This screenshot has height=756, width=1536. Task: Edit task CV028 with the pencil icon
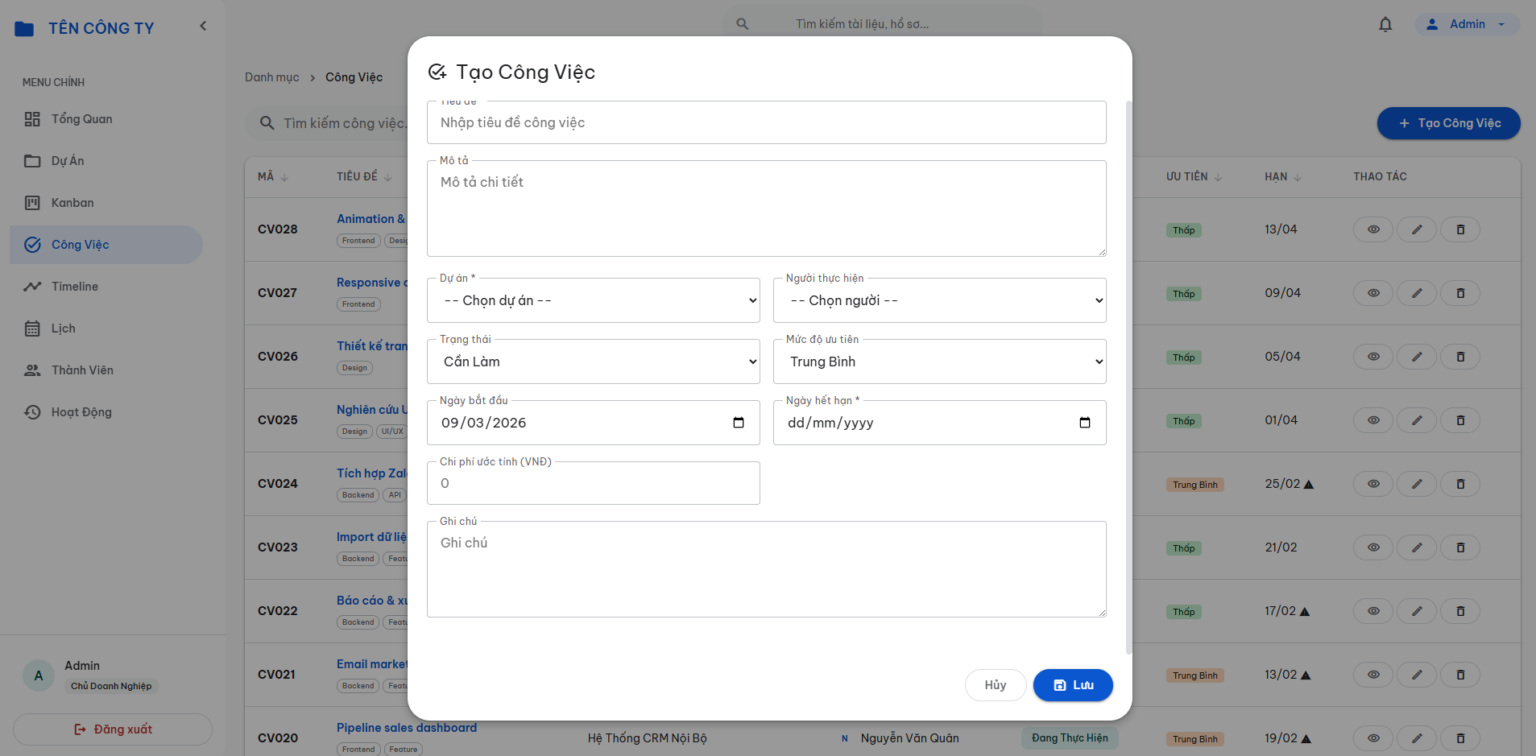(1417, 229)
